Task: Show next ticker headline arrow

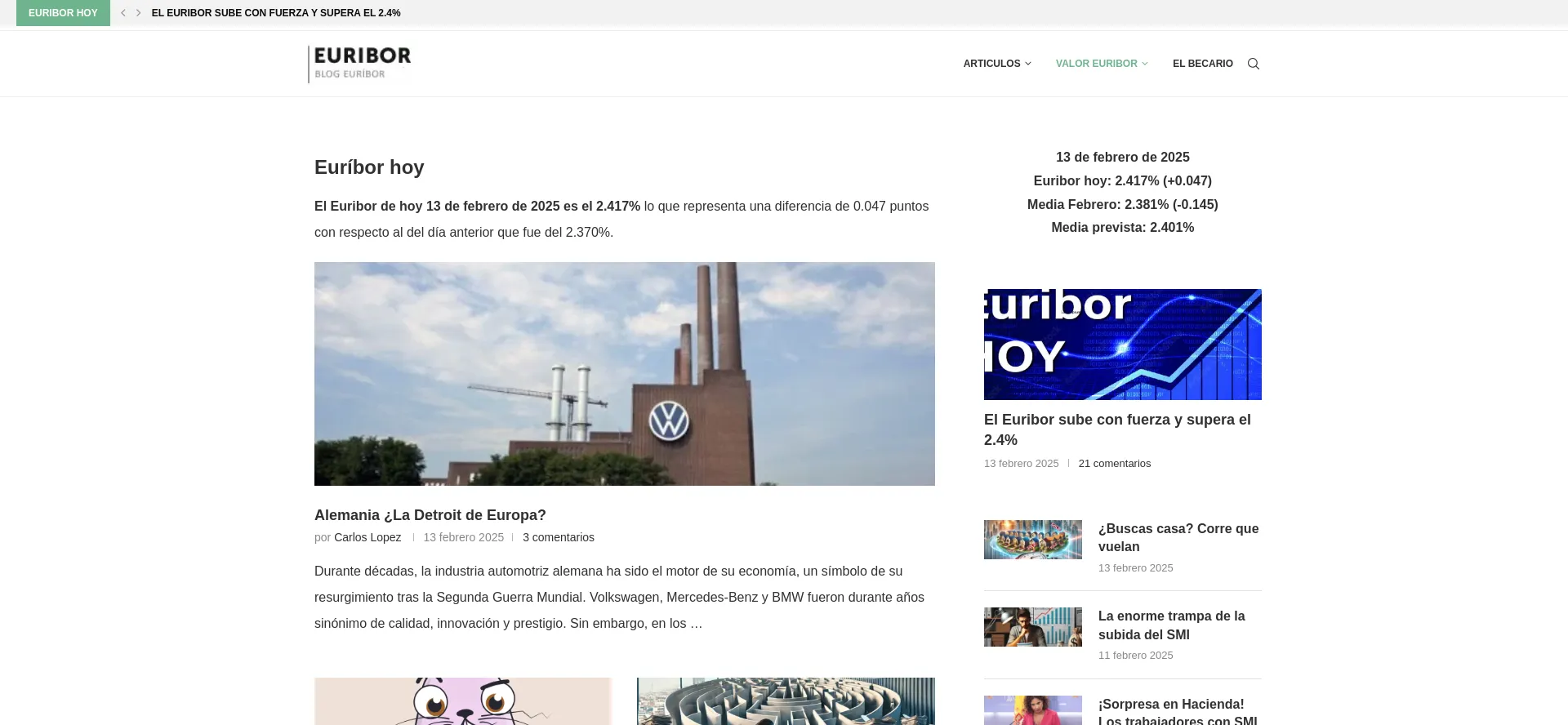Action: pos(138,13)
